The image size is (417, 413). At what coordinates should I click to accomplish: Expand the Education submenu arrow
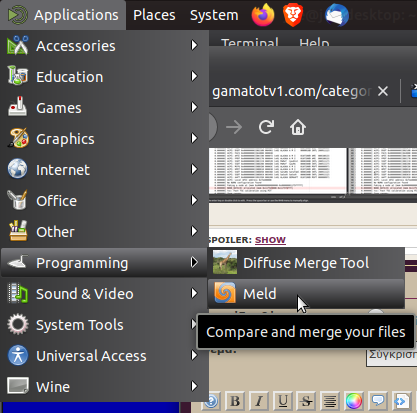[194, 76]
